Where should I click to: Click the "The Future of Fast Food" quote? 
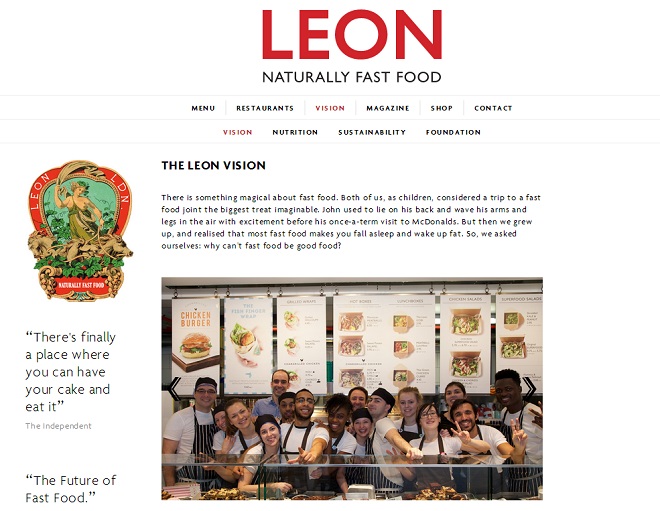(x=71, y=489)
